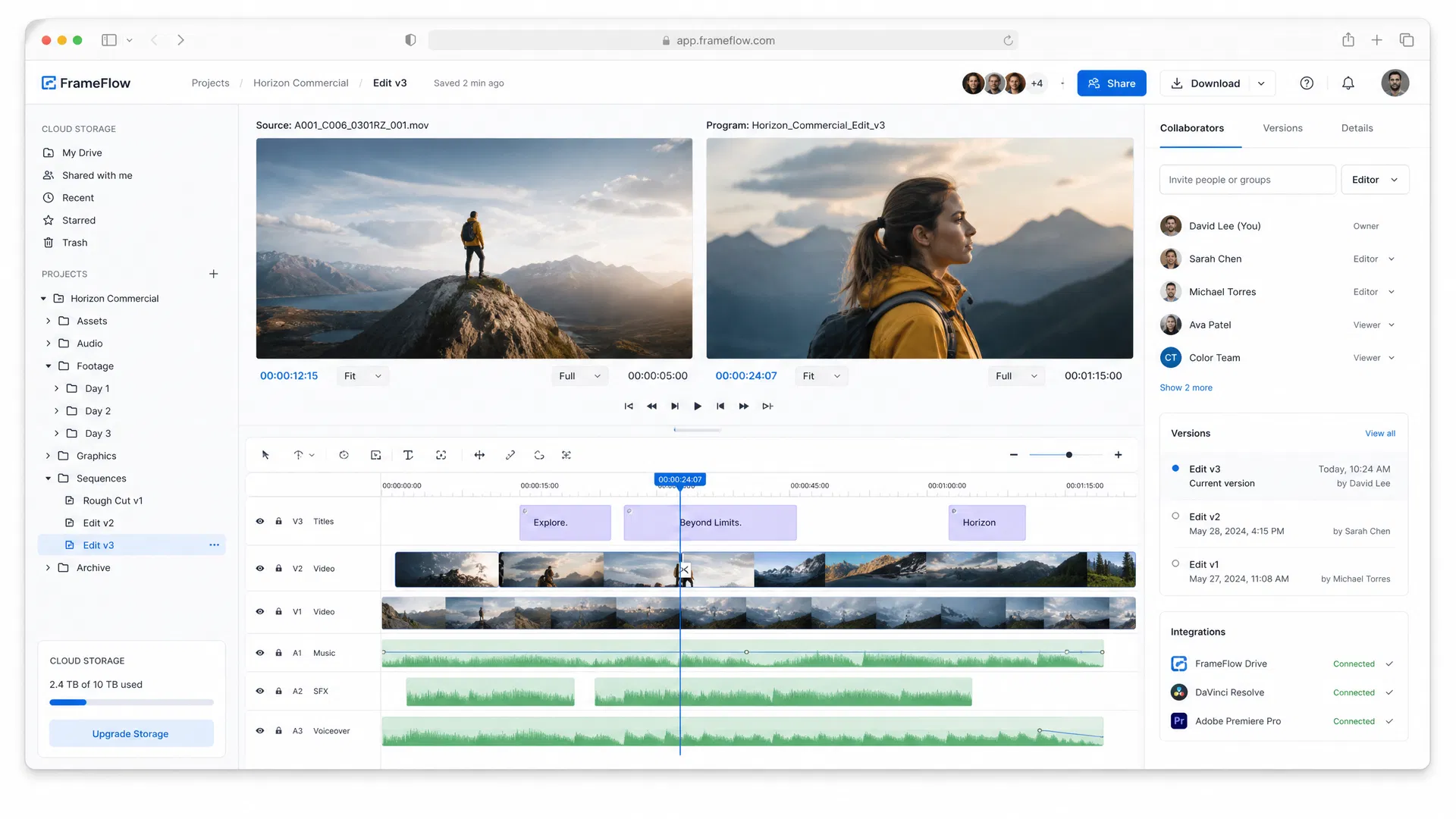Click the Share button

click(x=1111, y=83)
